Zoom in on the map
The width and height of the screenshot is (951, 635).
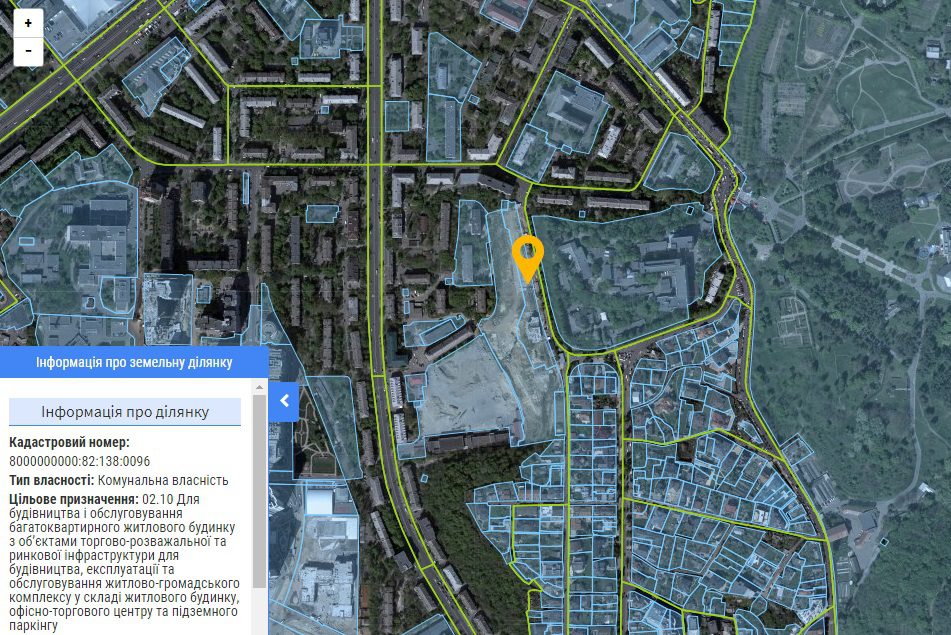[28, 22]
